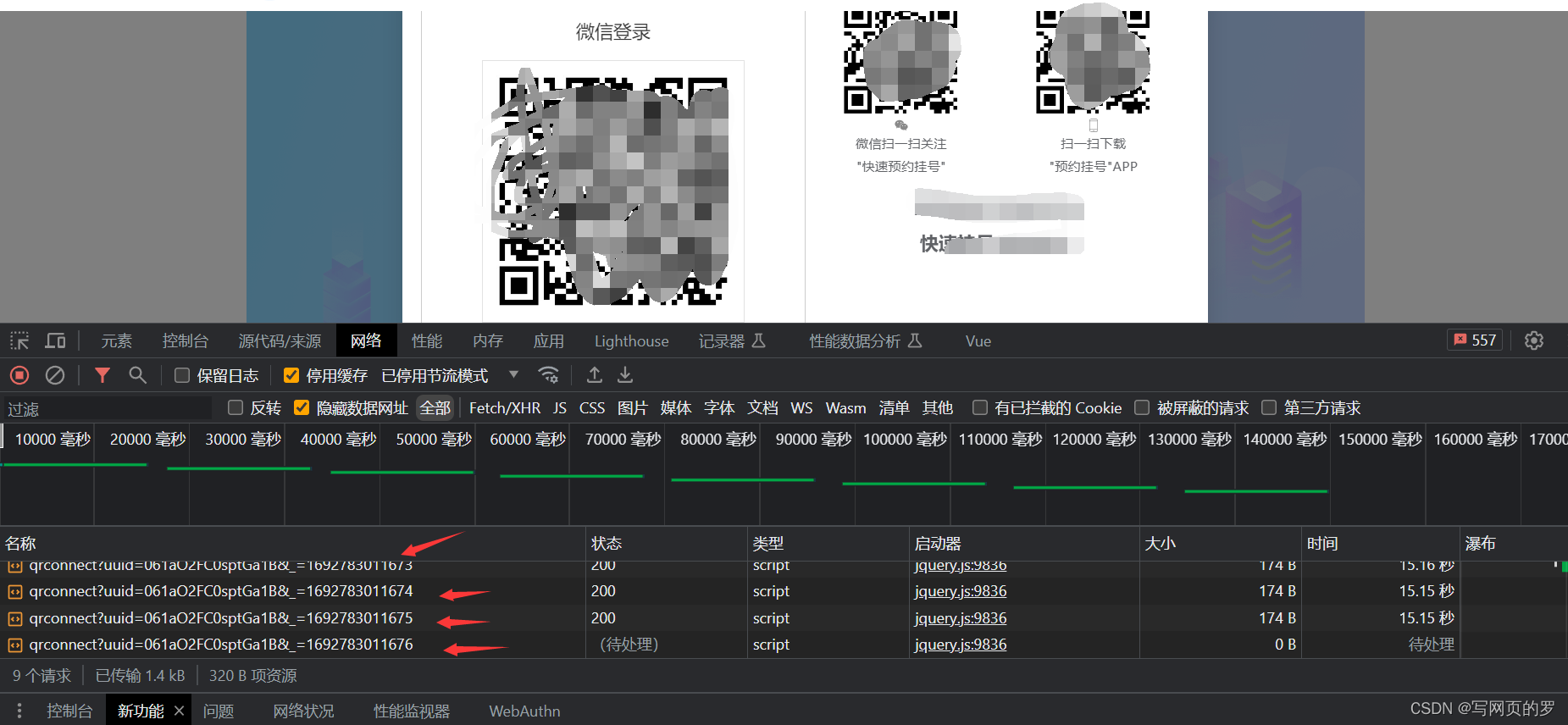Open the 源代码/来源 tab
1568x725 pixels.
tap(280, 340)
